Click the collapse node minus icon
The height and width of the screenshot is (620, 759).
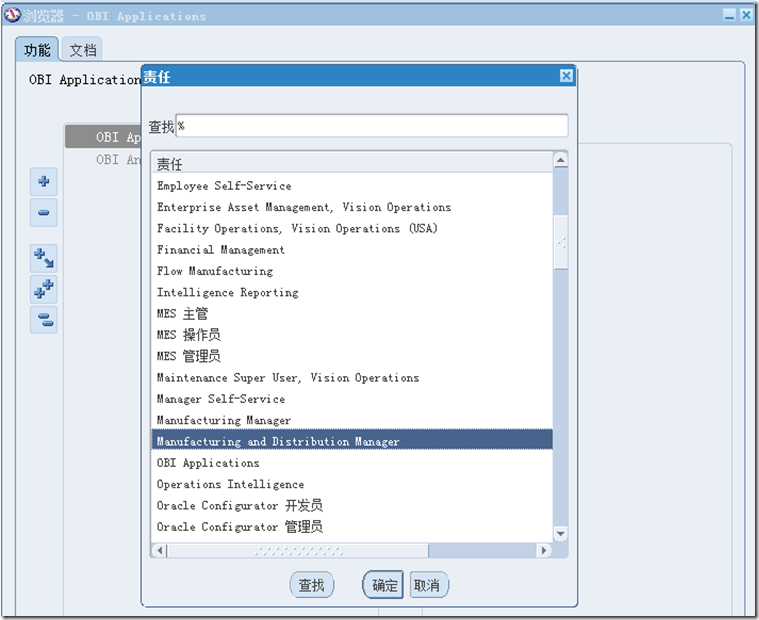(x=44, y=212)
